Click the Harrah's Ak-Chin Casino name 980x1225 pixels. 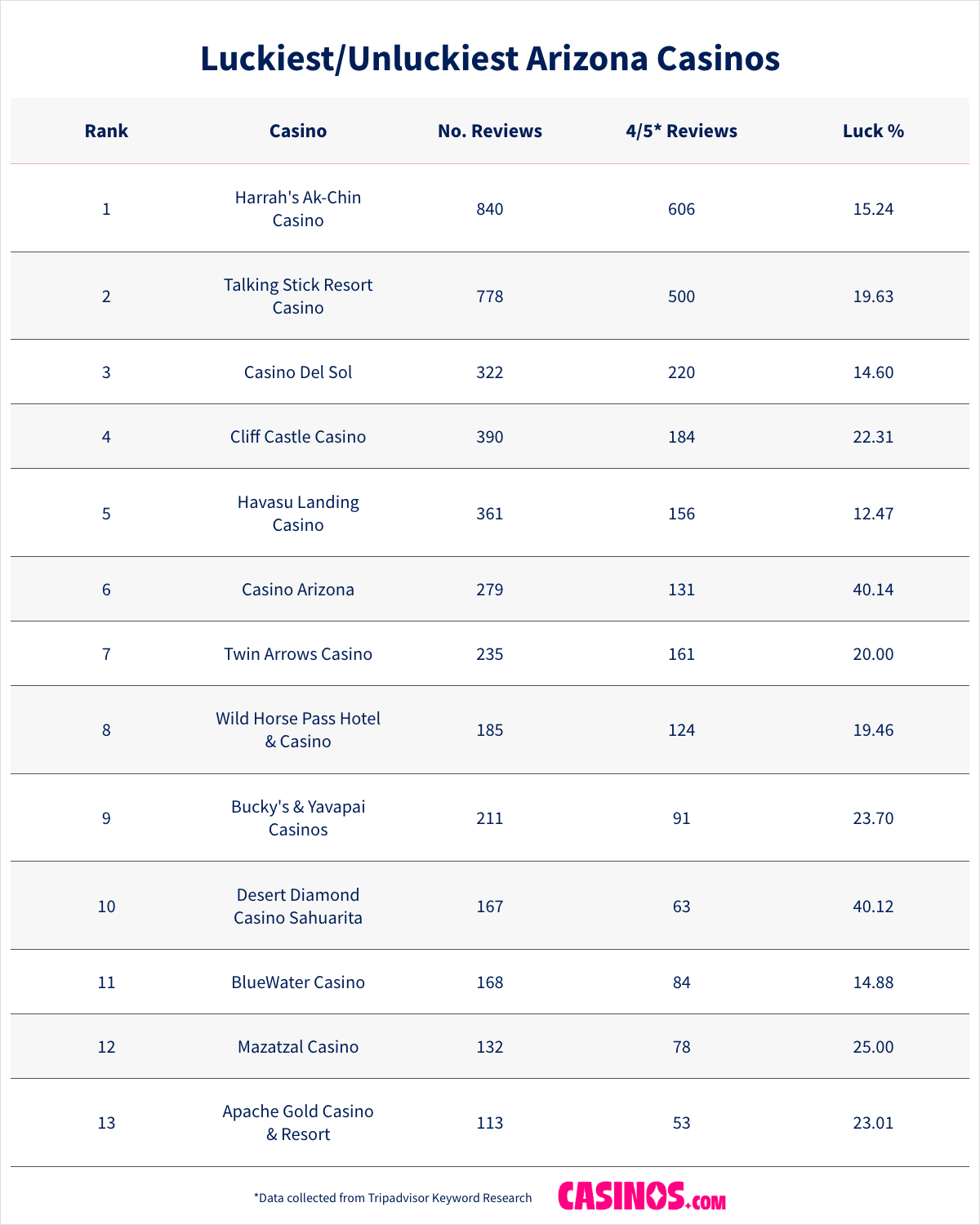tap(298, 209)
